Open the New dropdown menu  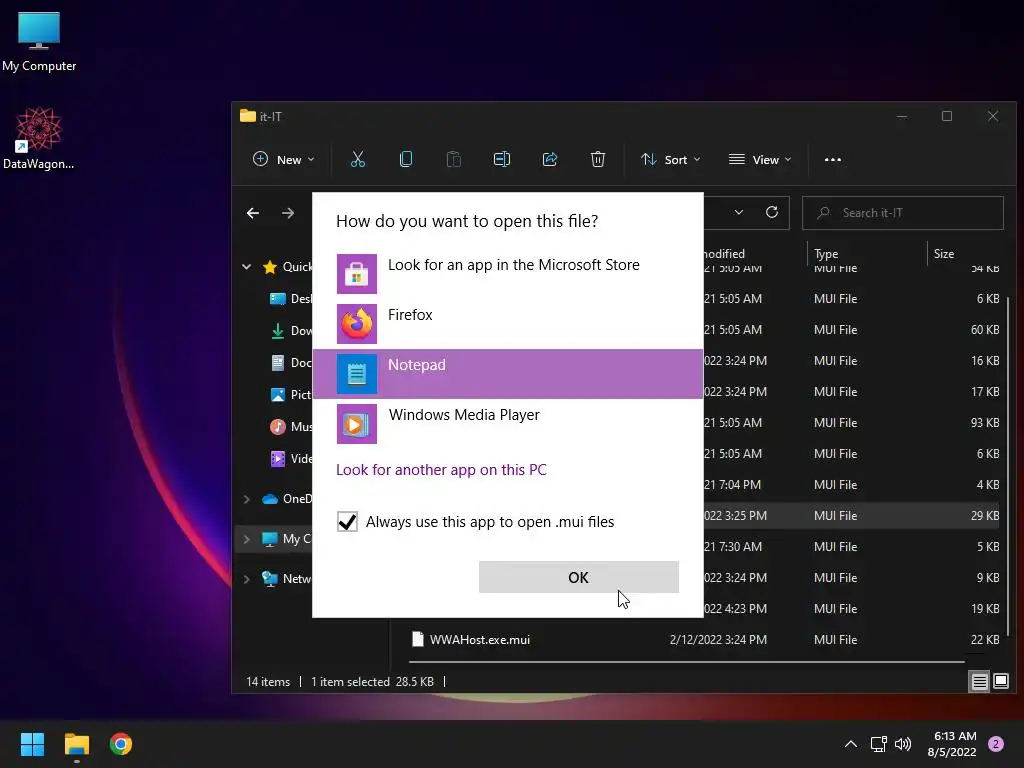click(x=283, y=159)
